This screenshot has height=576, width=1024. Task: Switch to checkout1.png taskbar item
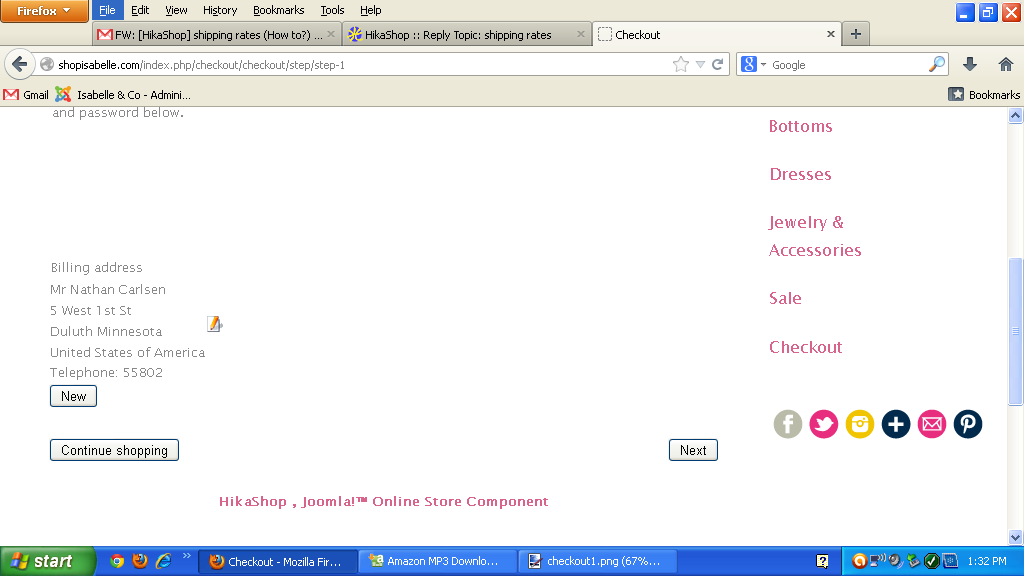click(597, 561)
